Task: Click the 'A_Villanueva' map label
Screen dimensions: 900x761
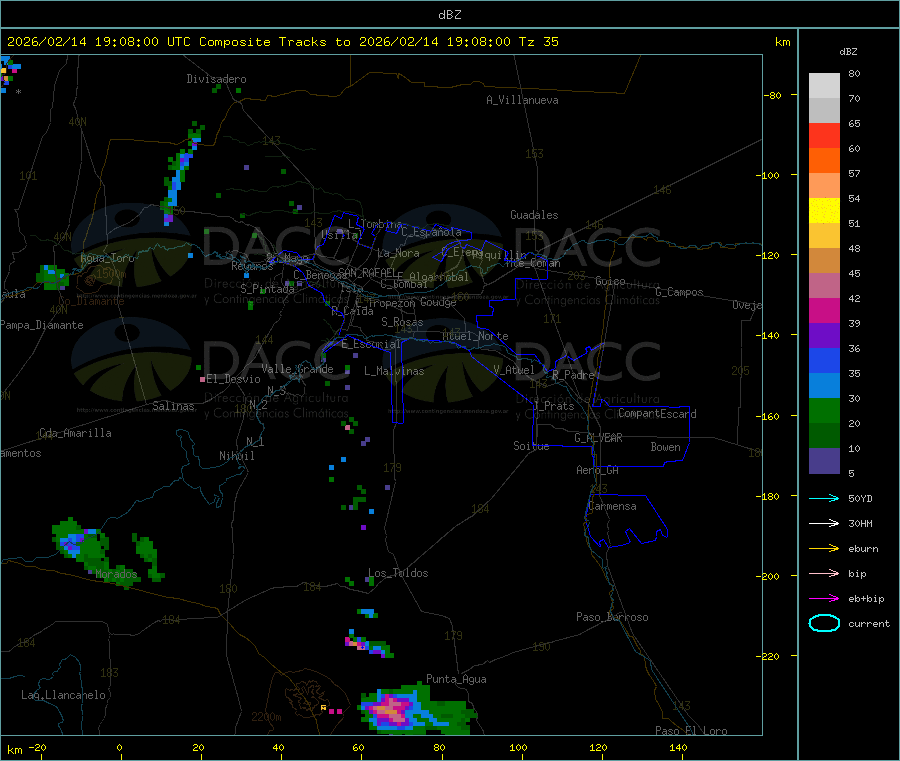Action: pos(522,100)
